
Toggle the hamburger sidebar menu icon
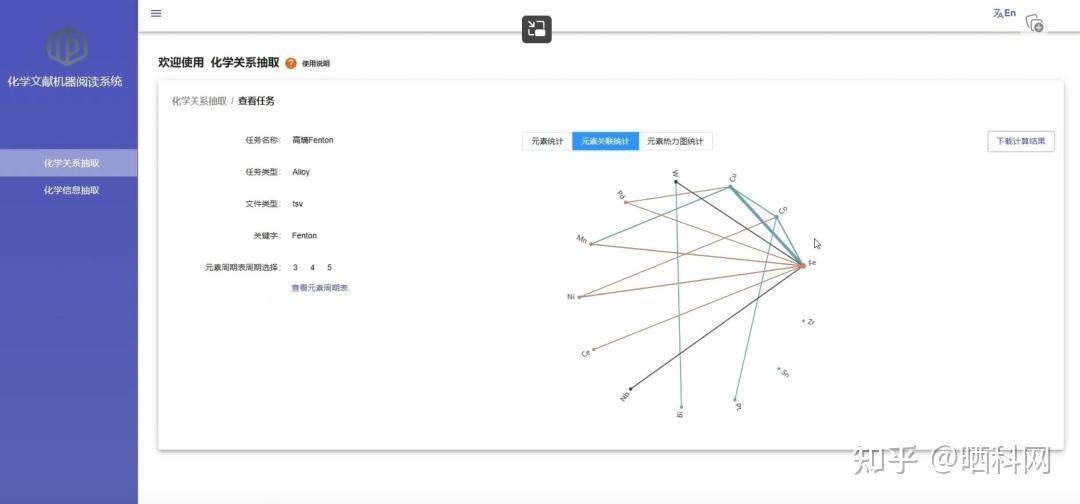click(x=156, y=13)
